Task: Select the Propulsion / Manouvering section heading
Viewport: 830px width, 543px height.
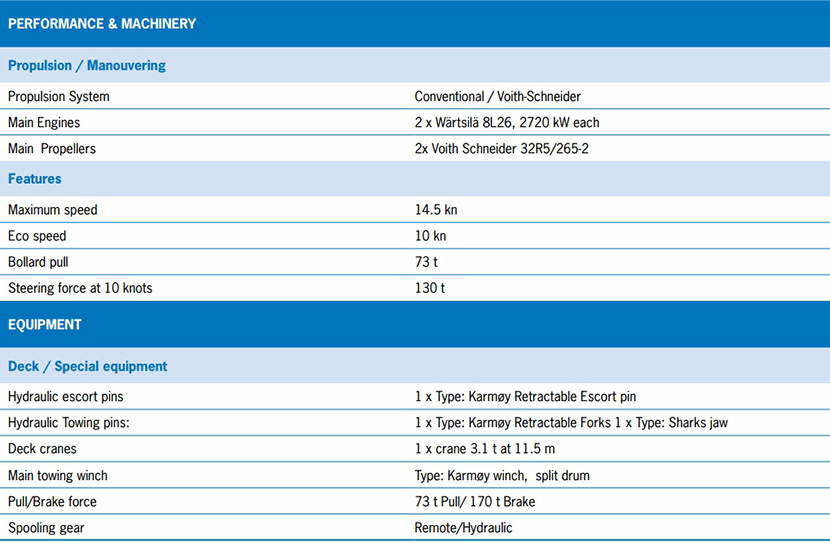Action: (x=87, y=66)
